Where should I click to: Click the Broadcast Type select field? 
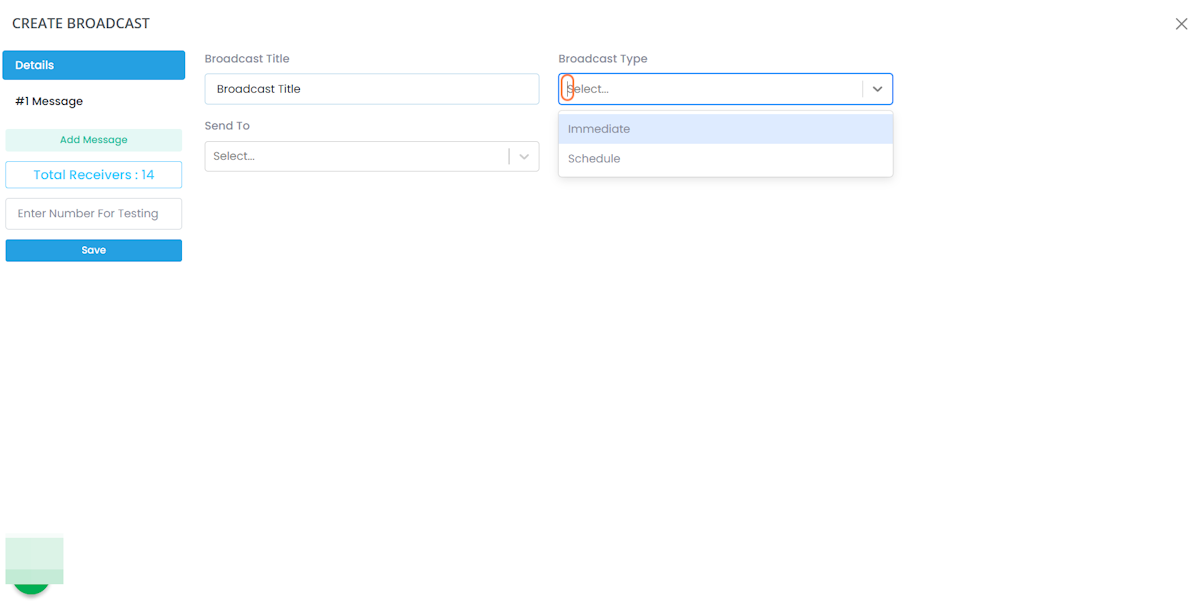pos(710,89)
